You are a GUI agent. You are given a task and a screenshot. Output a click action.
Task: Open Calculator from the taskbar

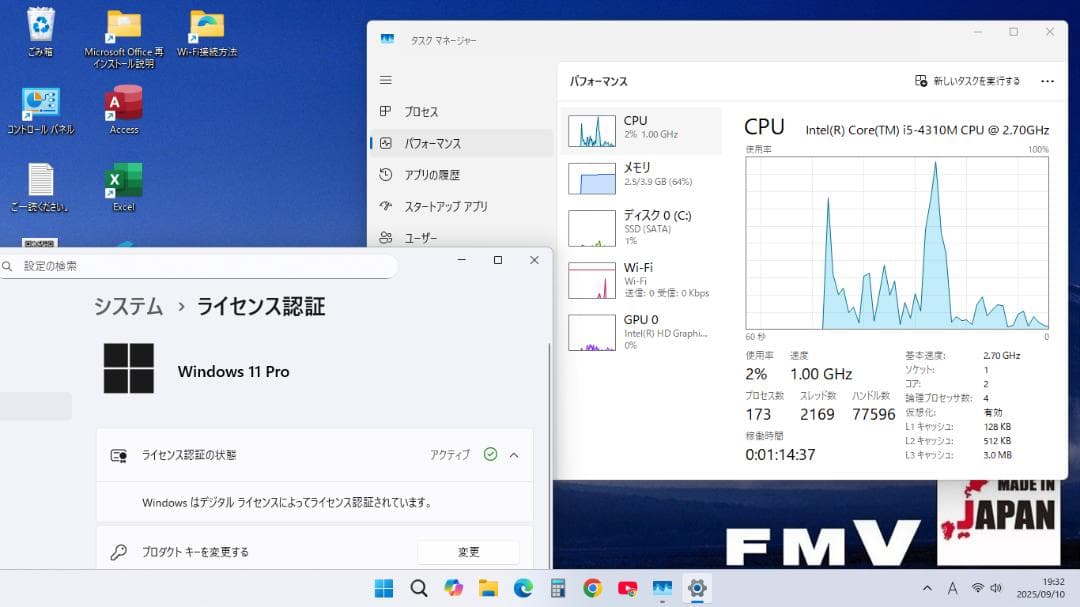tap(558, 588)
